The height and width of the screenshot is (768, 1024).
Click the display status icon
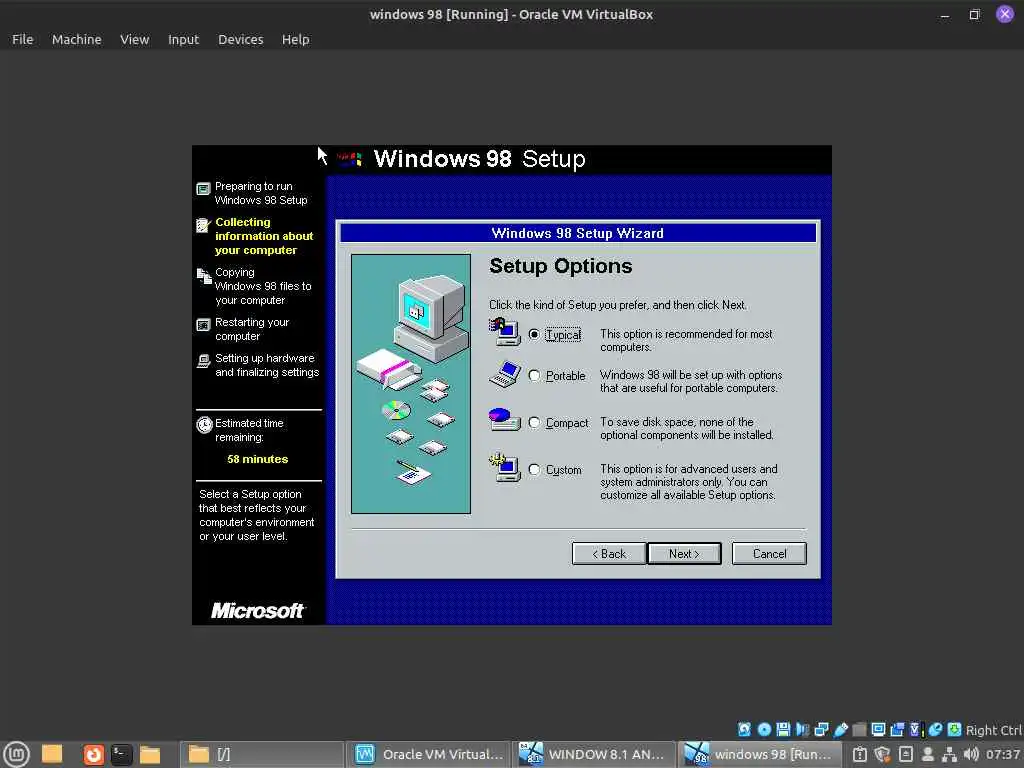(x=878, y=729)
